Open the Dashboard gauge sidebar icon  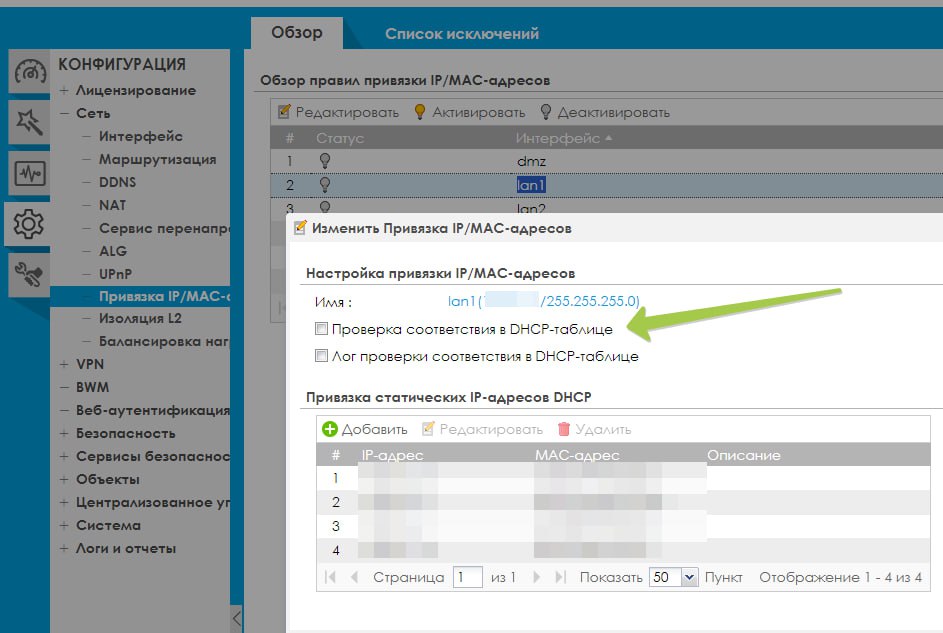click(x=29, y=72)
